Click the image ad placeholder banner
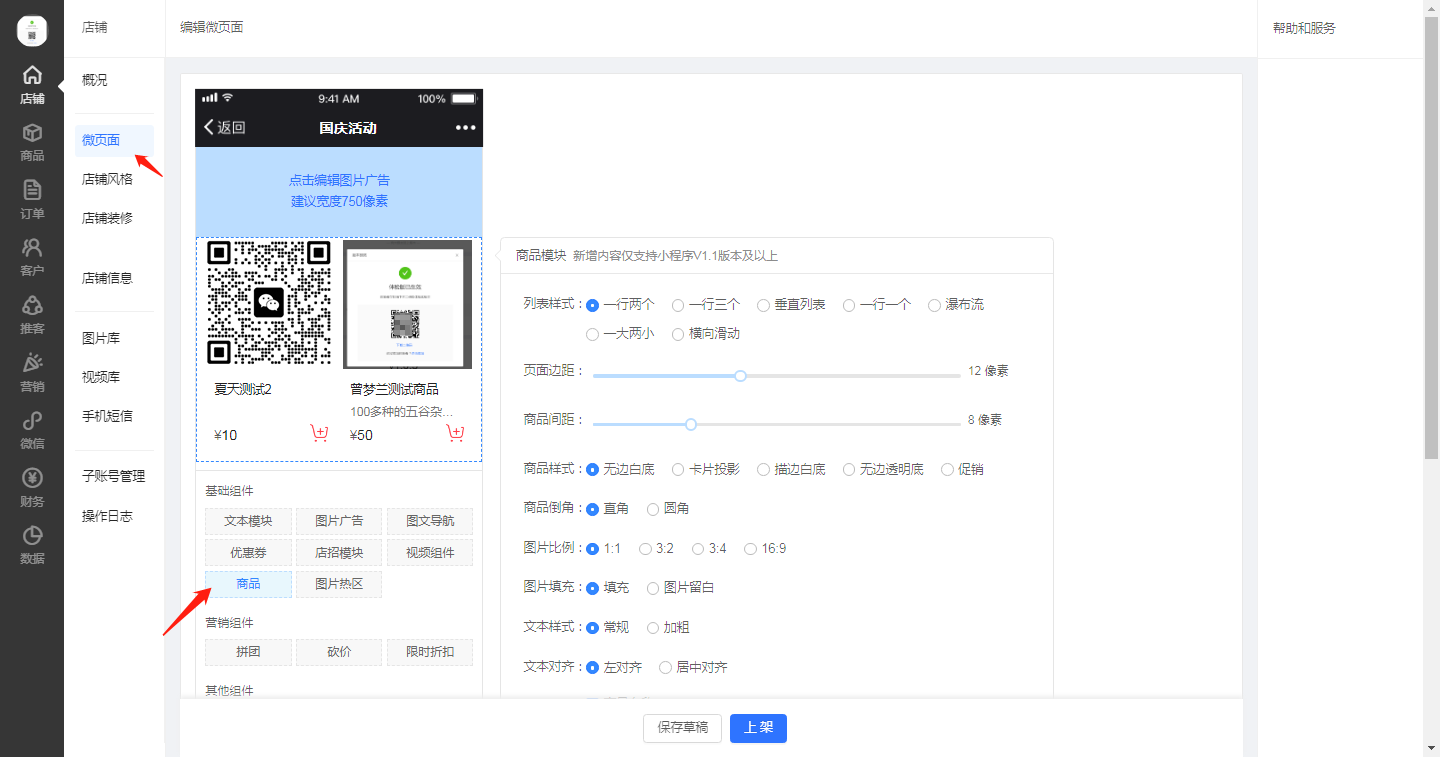The image size is (1440, 757). [339, 191]
